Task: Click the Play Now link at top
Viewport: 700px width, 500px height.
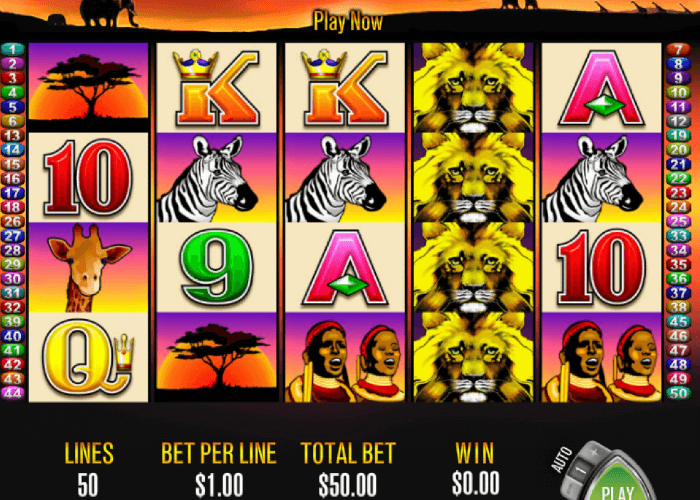Action: tap(348, 21)
